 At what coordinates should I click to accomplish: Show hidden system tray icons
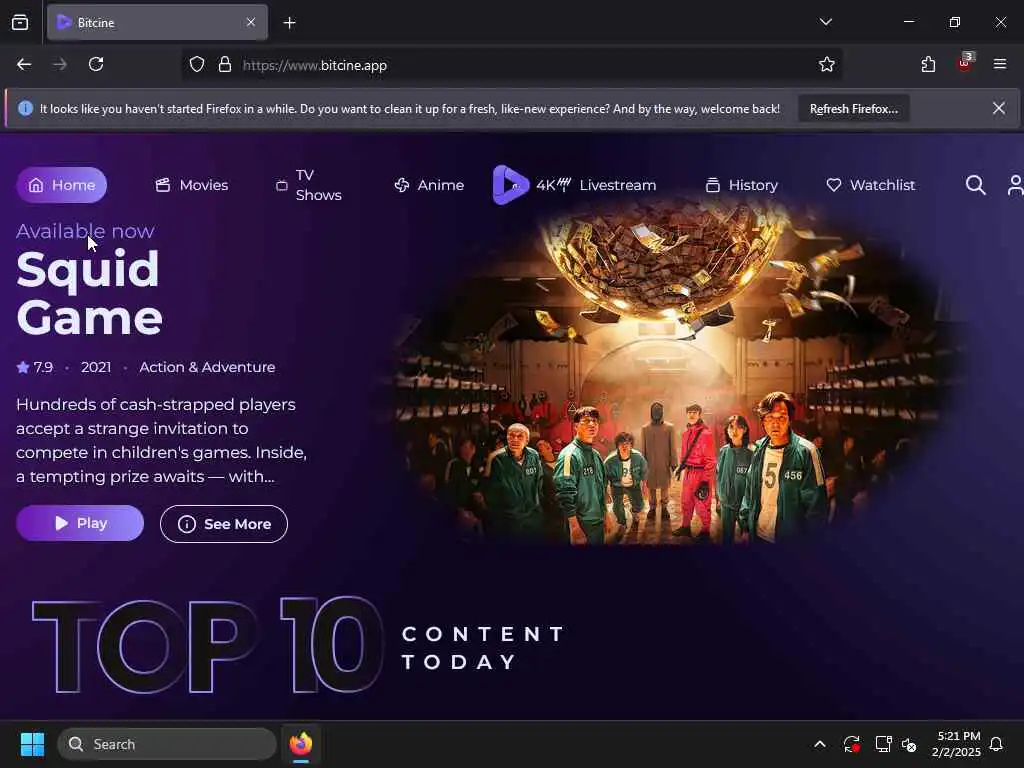820,744
